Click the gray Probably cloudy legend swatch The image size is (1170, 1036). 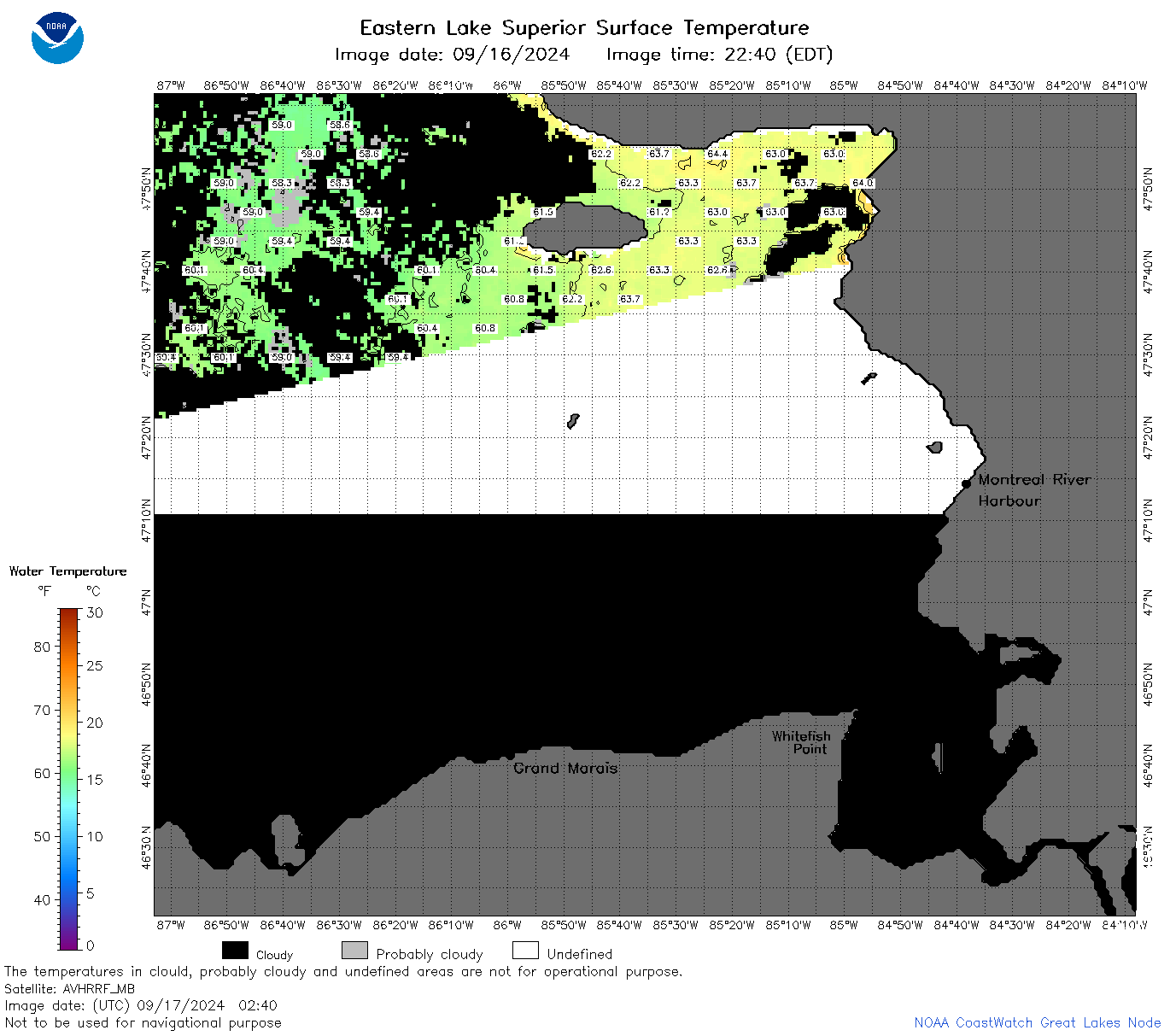(354, 951)
